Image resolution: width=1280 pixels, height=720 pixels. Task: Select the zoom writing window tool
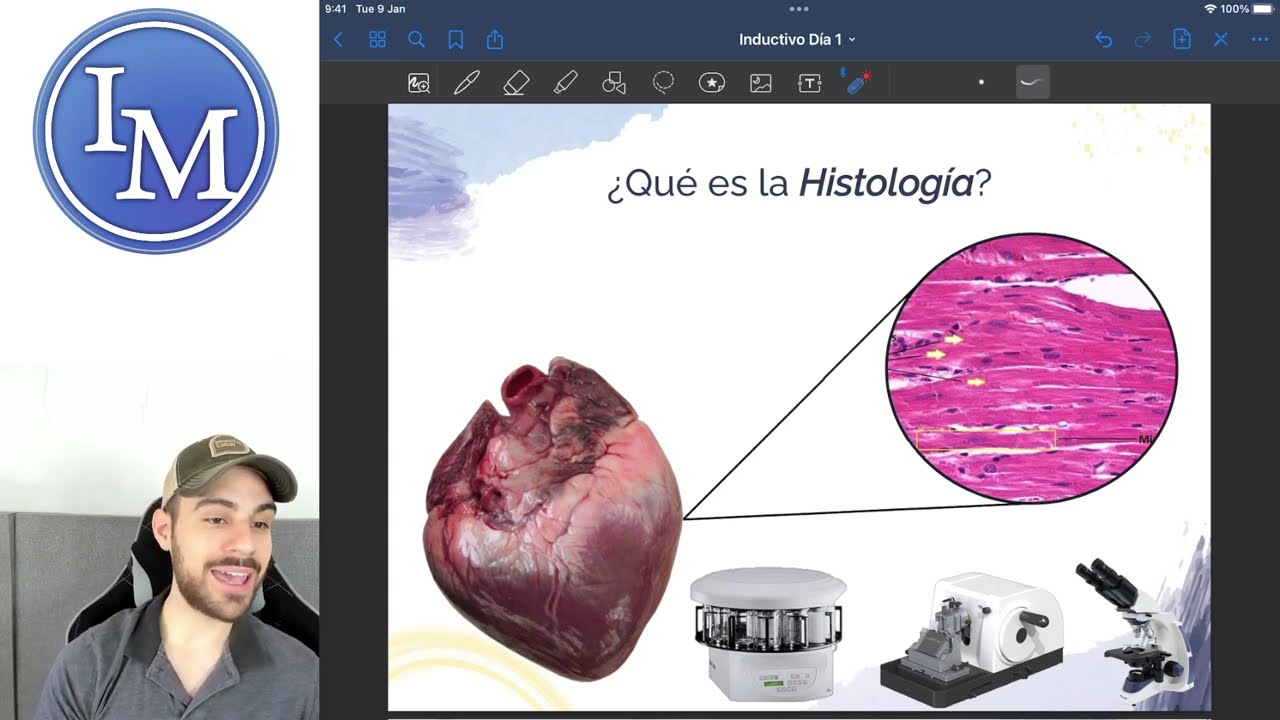click(419, 84)
